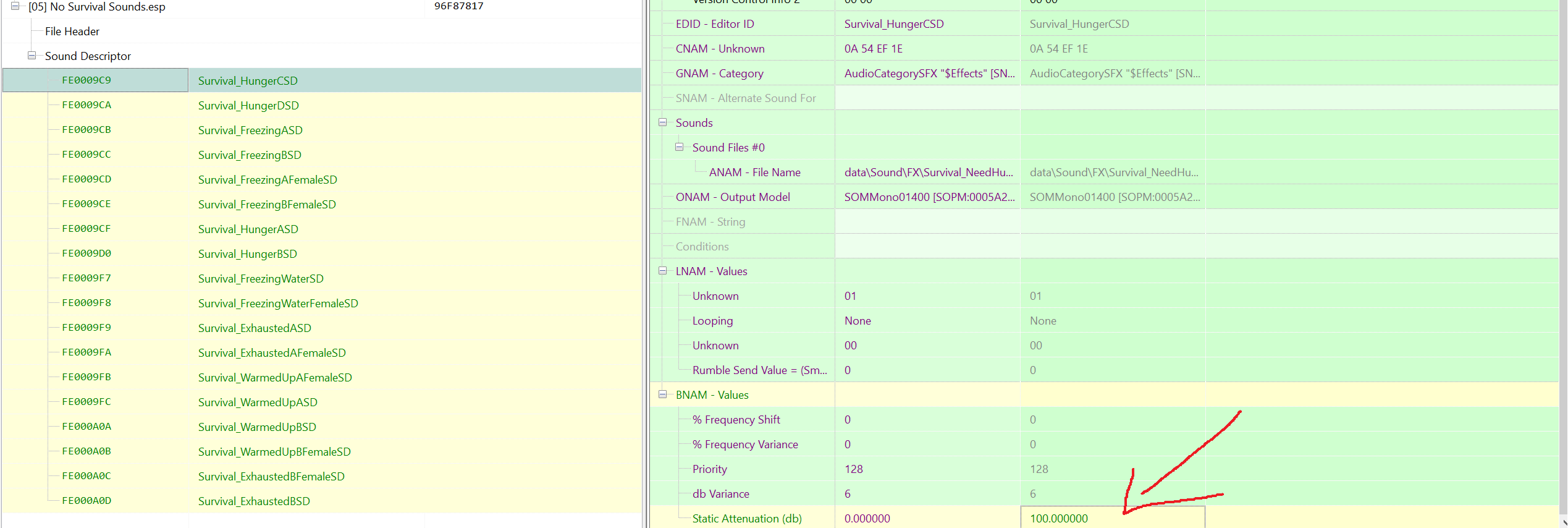The height and width of the screenshot is (528, 1568).
Task: Open the Survival_FreezingWaterSD record
Action: 260,279
